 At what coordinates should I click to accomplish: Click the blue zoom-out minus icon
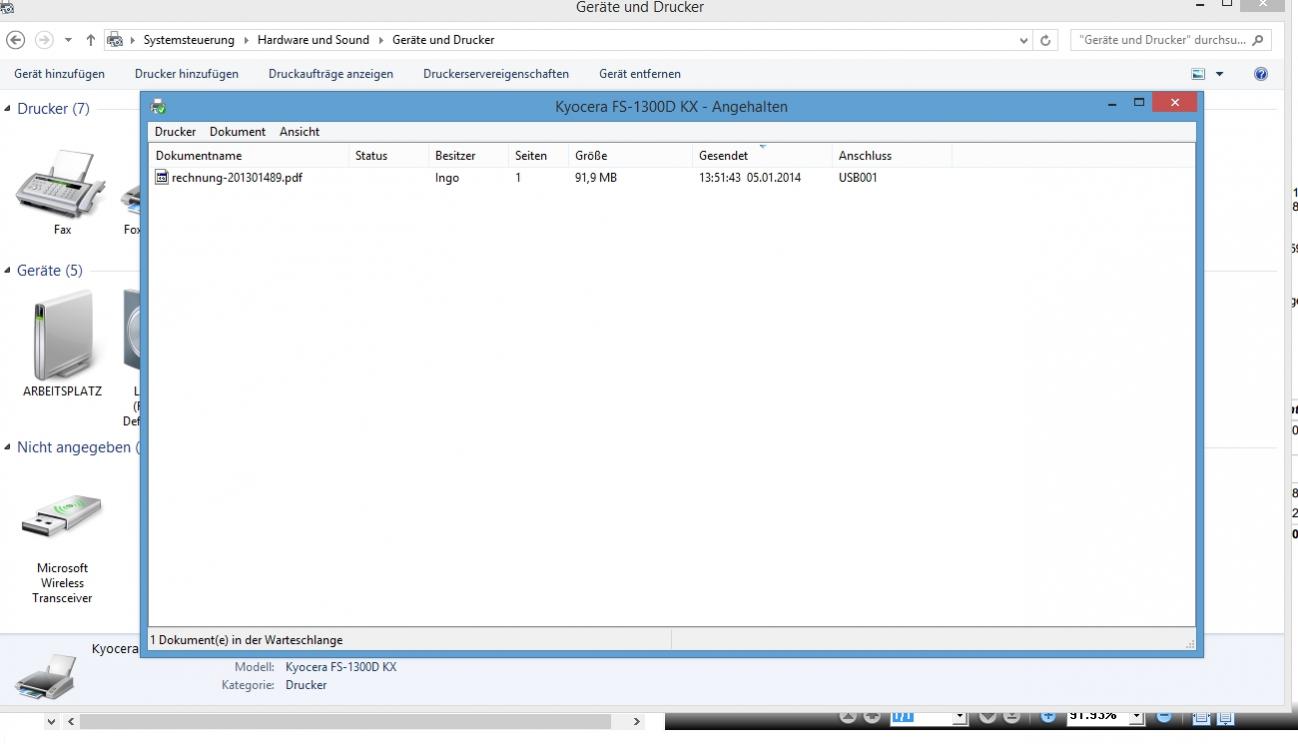pos(1165,717)
